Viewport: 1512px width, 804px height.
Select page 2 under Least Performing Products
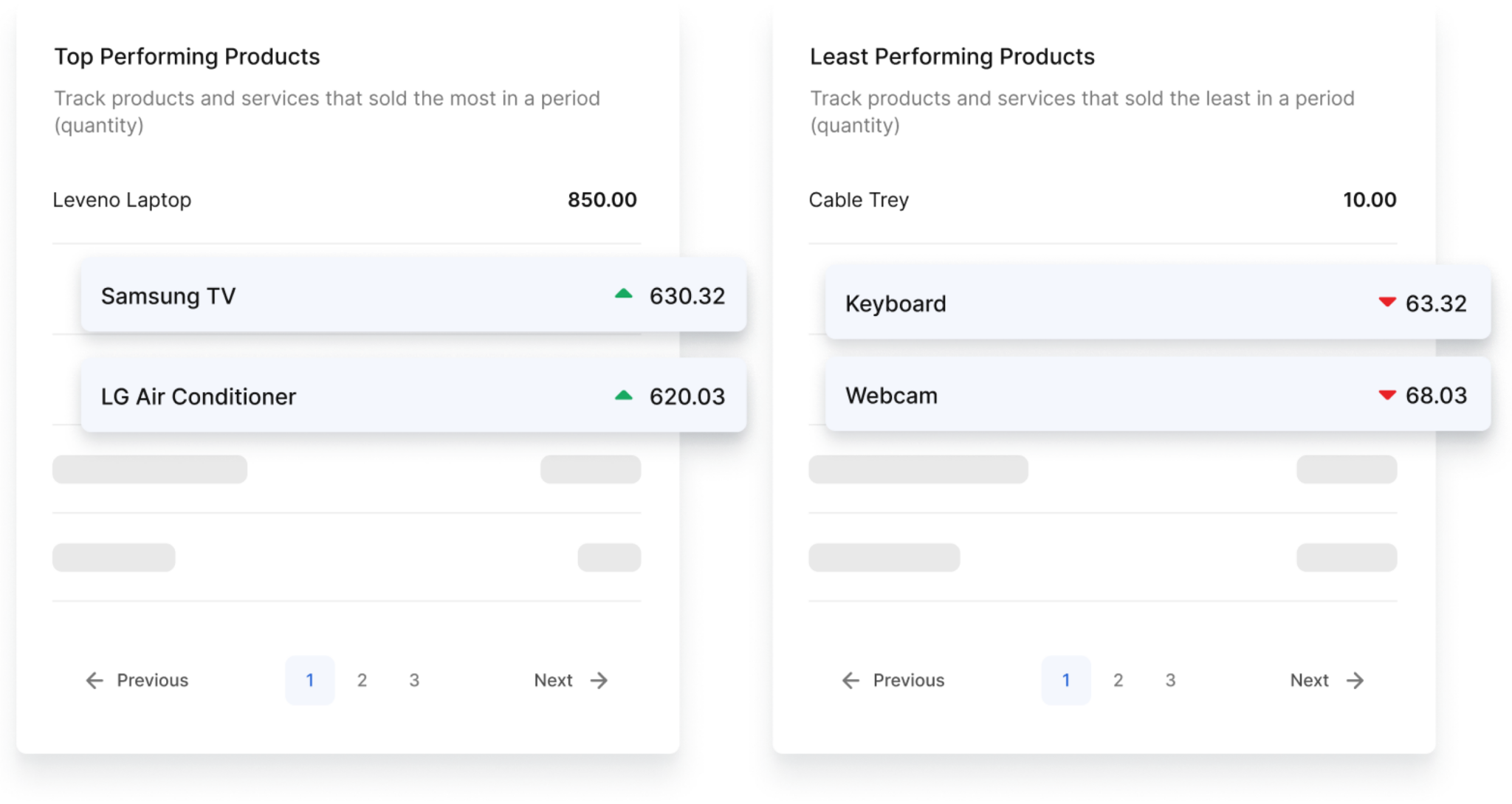click(1118, 680)
